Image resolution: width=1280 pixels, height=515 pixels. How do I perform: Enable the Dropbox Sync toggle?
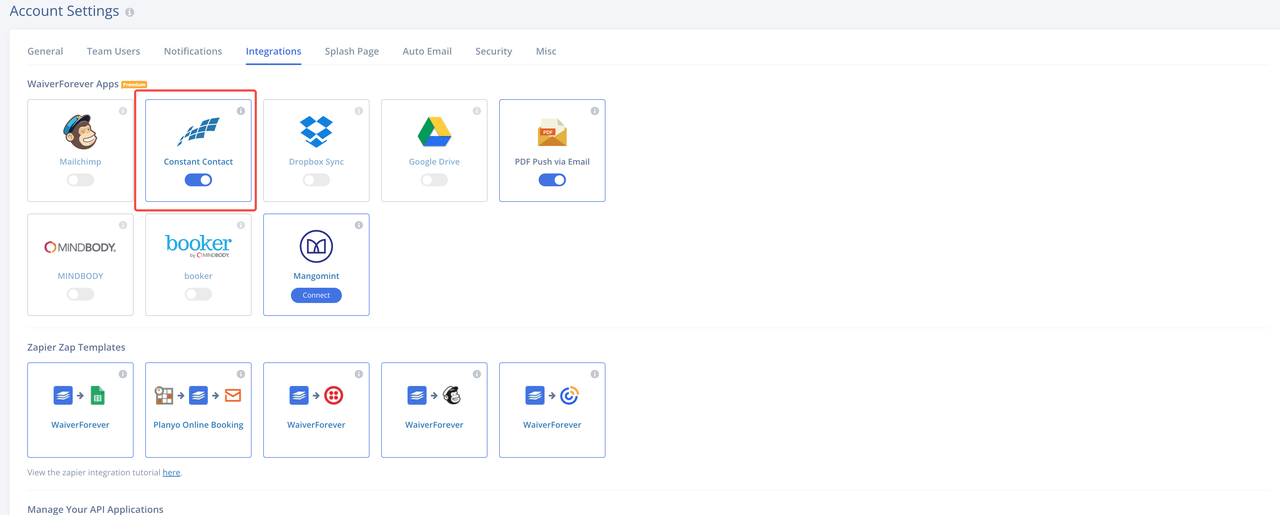(316, 180)
